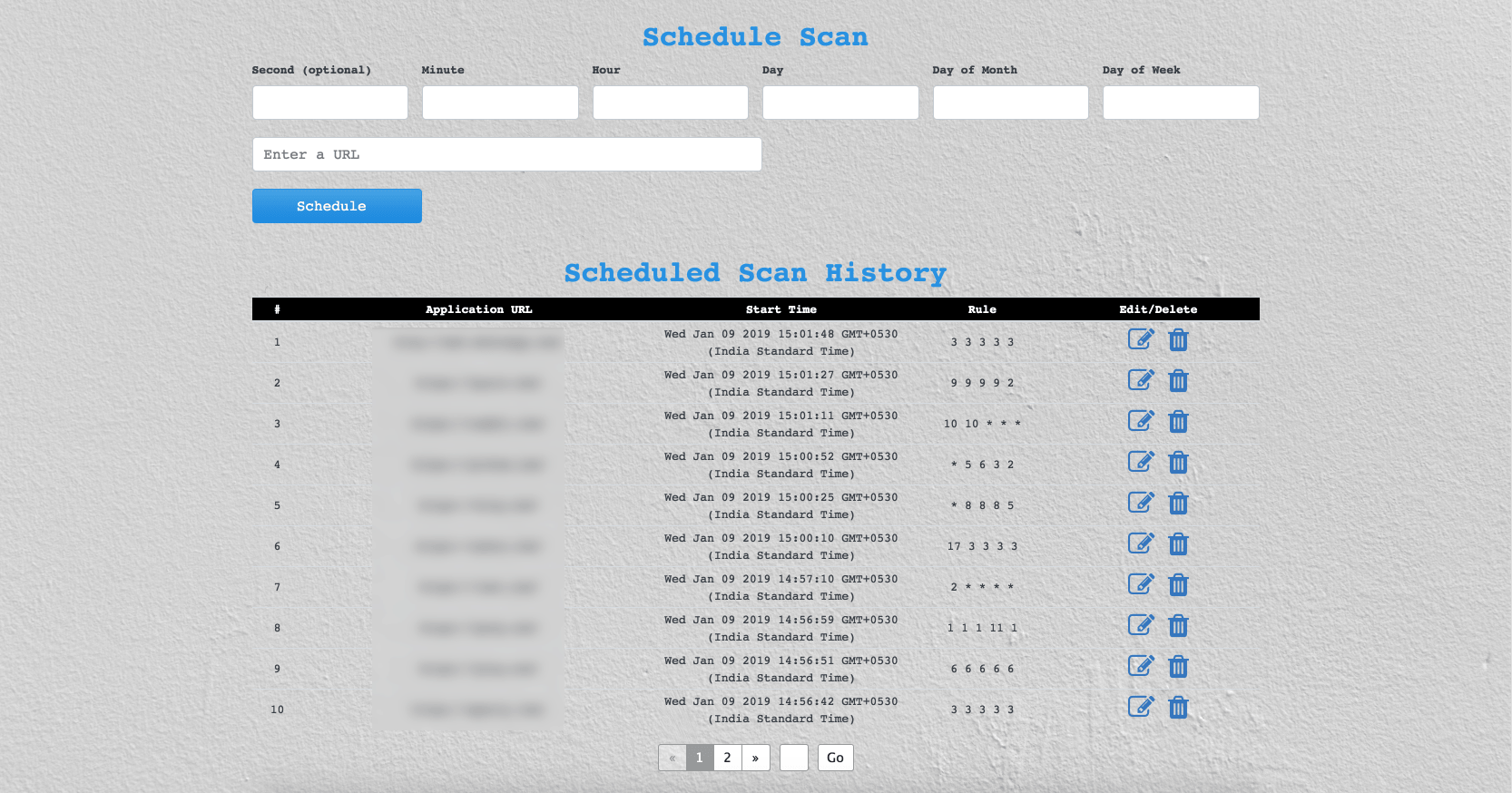Select rule text * 5 6 3 2
This screenshot has width=1512, height=793.
point(982,465)
